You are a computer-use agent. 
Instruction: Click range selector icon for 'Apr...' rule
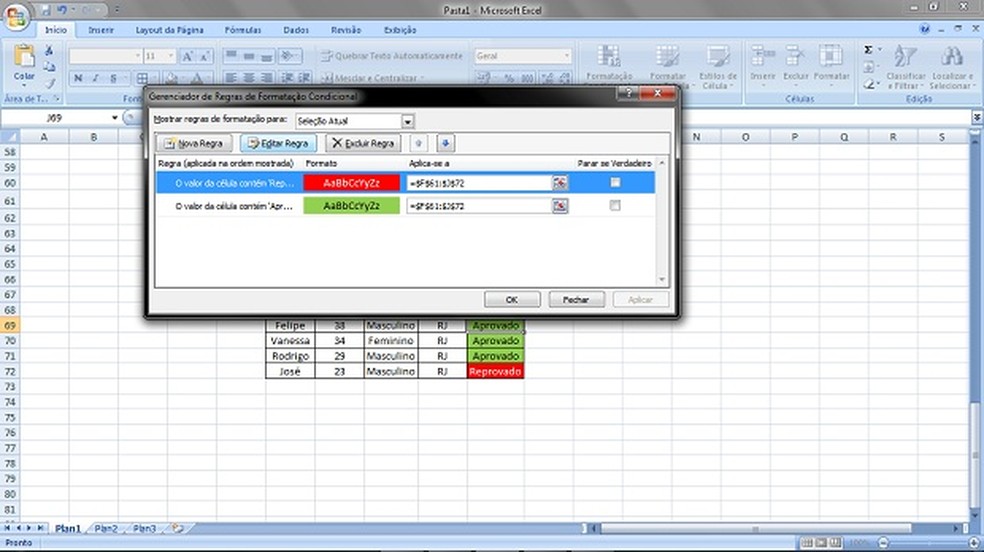click(560, 206)
